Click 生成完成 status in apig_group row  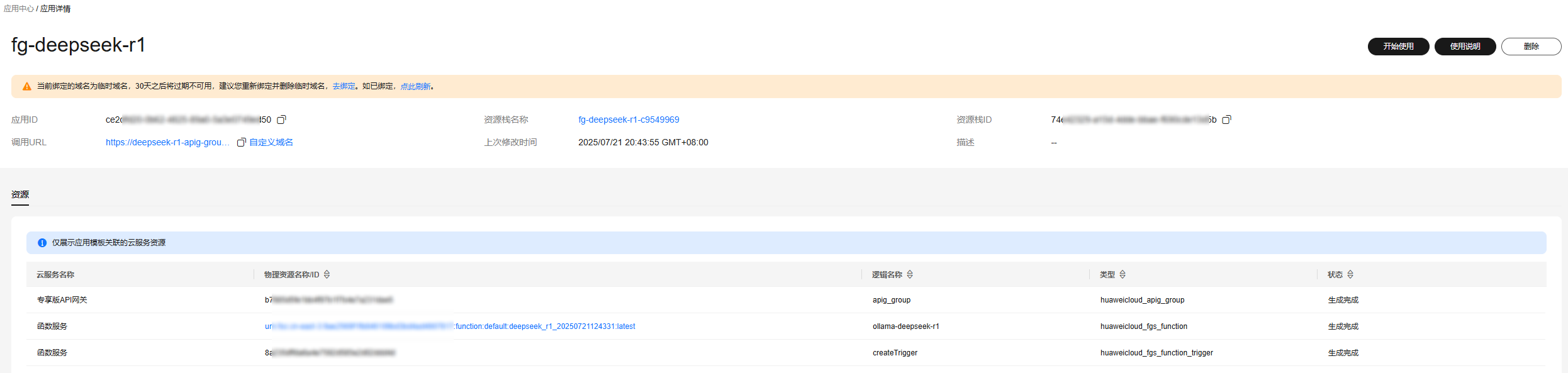click(1343, 300)
